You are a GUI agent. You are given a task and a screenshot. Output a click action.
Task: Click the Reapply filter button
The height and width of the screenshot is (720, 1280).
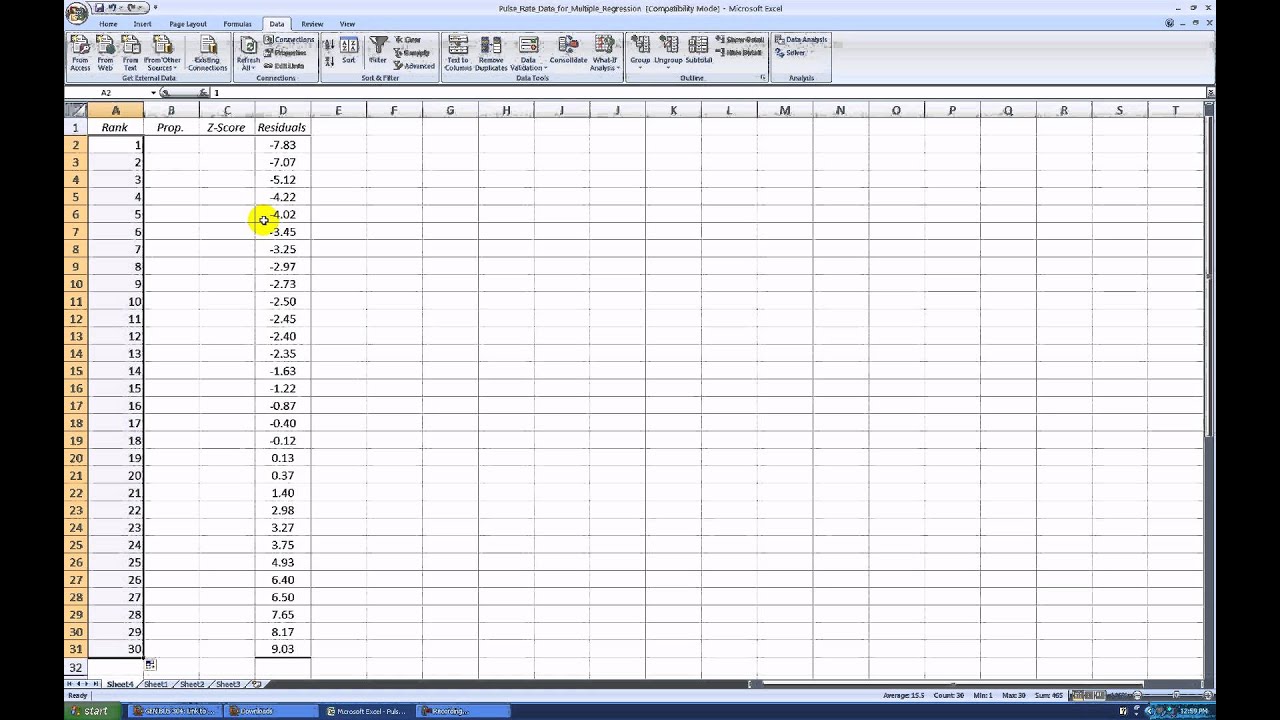click(x=412, y=53)
